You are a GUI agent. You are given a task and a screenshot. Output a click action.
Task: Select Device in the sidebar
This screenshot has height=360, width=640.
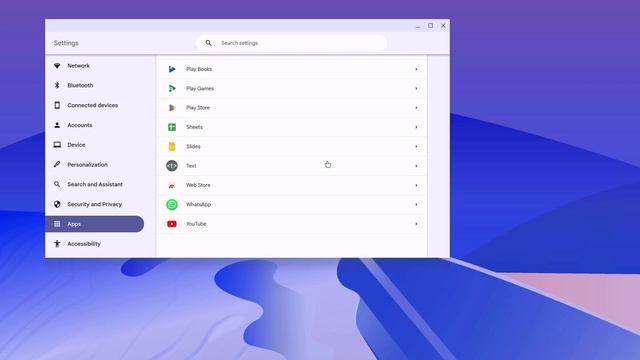point(94,145)
